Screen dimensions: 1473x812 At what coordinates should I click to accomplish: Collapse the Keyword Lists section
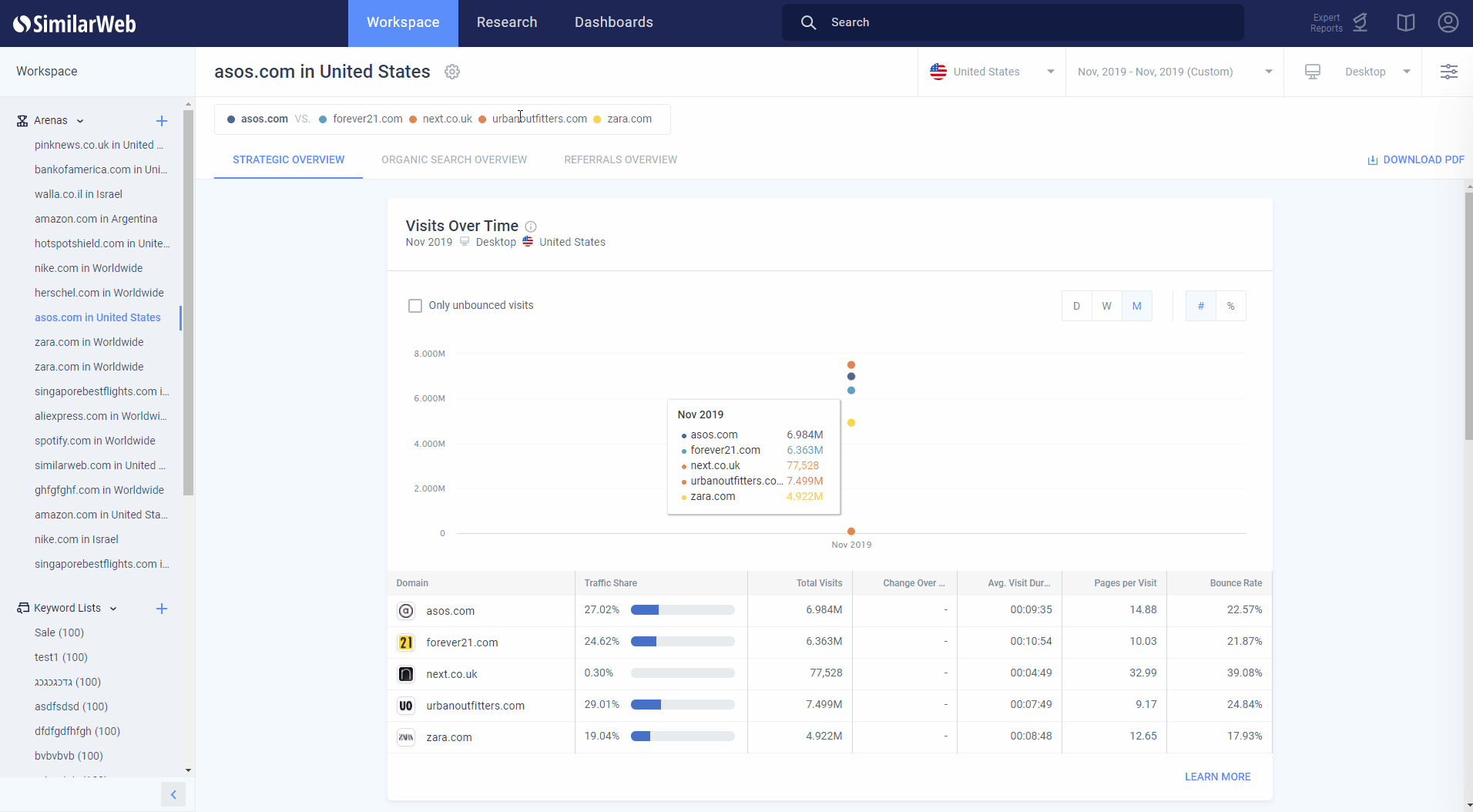[112, 608]
